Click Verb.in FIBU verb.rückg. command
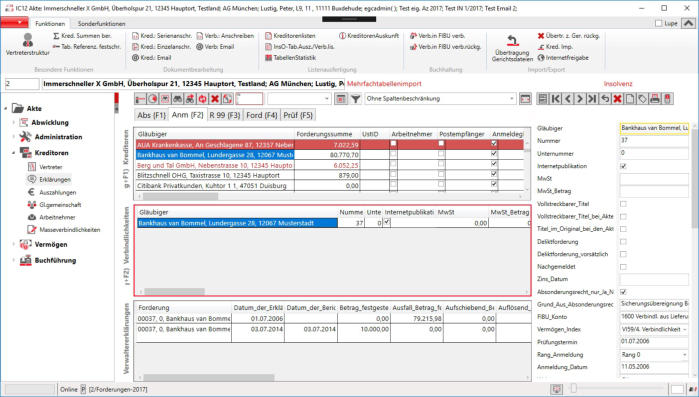Image resolution: width=699 pixels, height=397 pixels. point(445,46)
